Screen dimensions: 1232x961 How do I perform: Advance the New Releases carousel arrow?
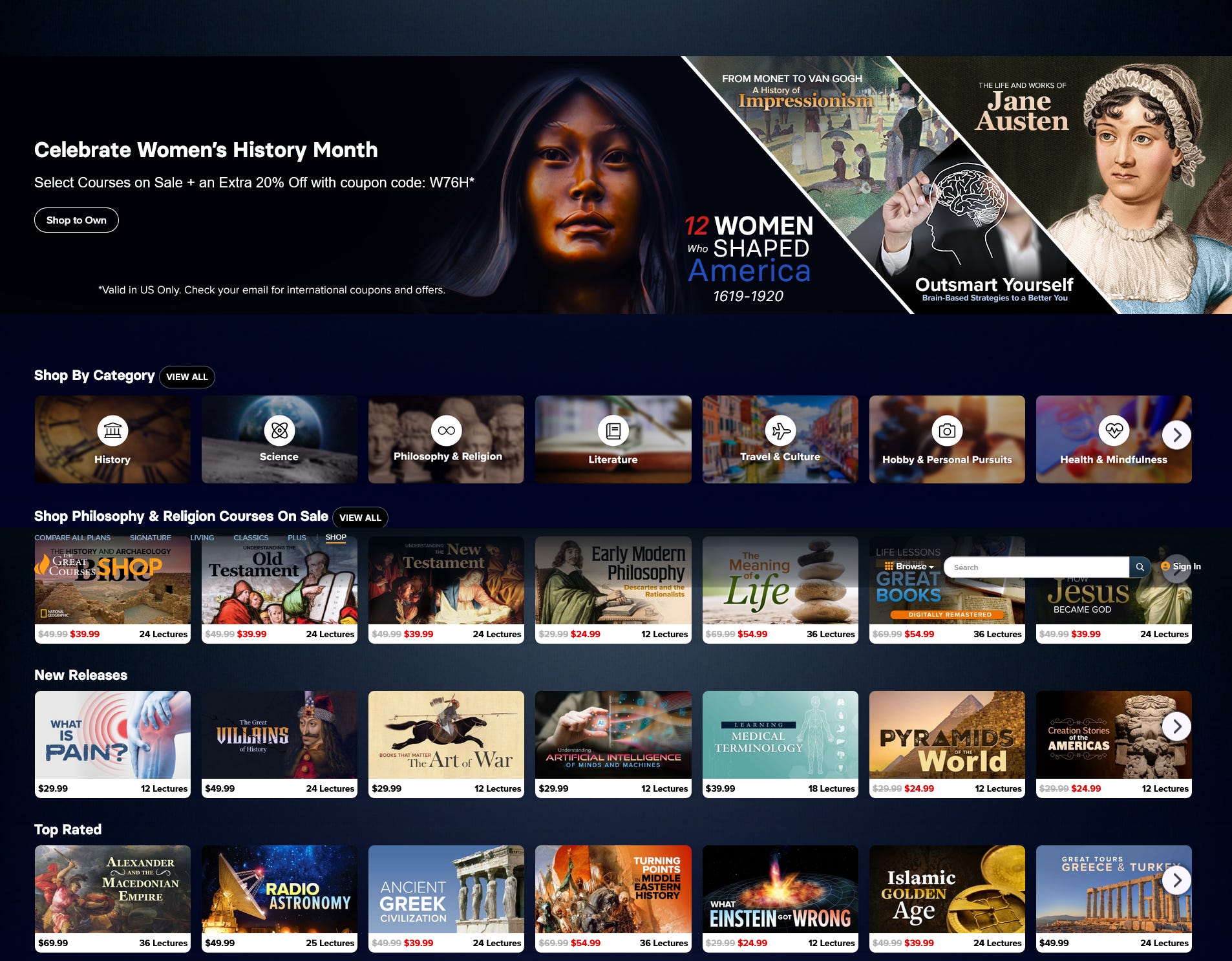tap(1176, 726)
